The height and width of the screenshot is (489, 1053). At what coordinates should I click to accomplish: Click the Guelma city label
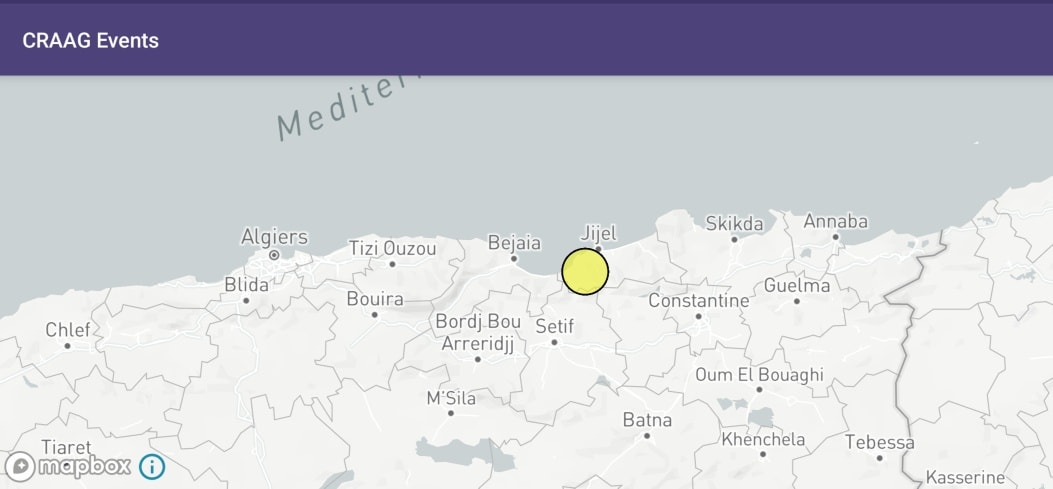(797, 285)
